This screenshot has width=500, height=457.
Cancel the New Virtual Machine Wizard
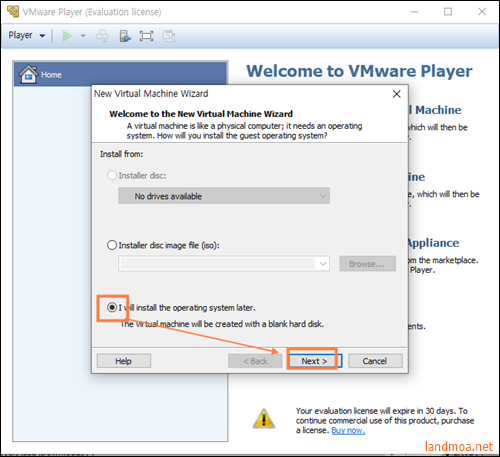[x=375, y=361]
